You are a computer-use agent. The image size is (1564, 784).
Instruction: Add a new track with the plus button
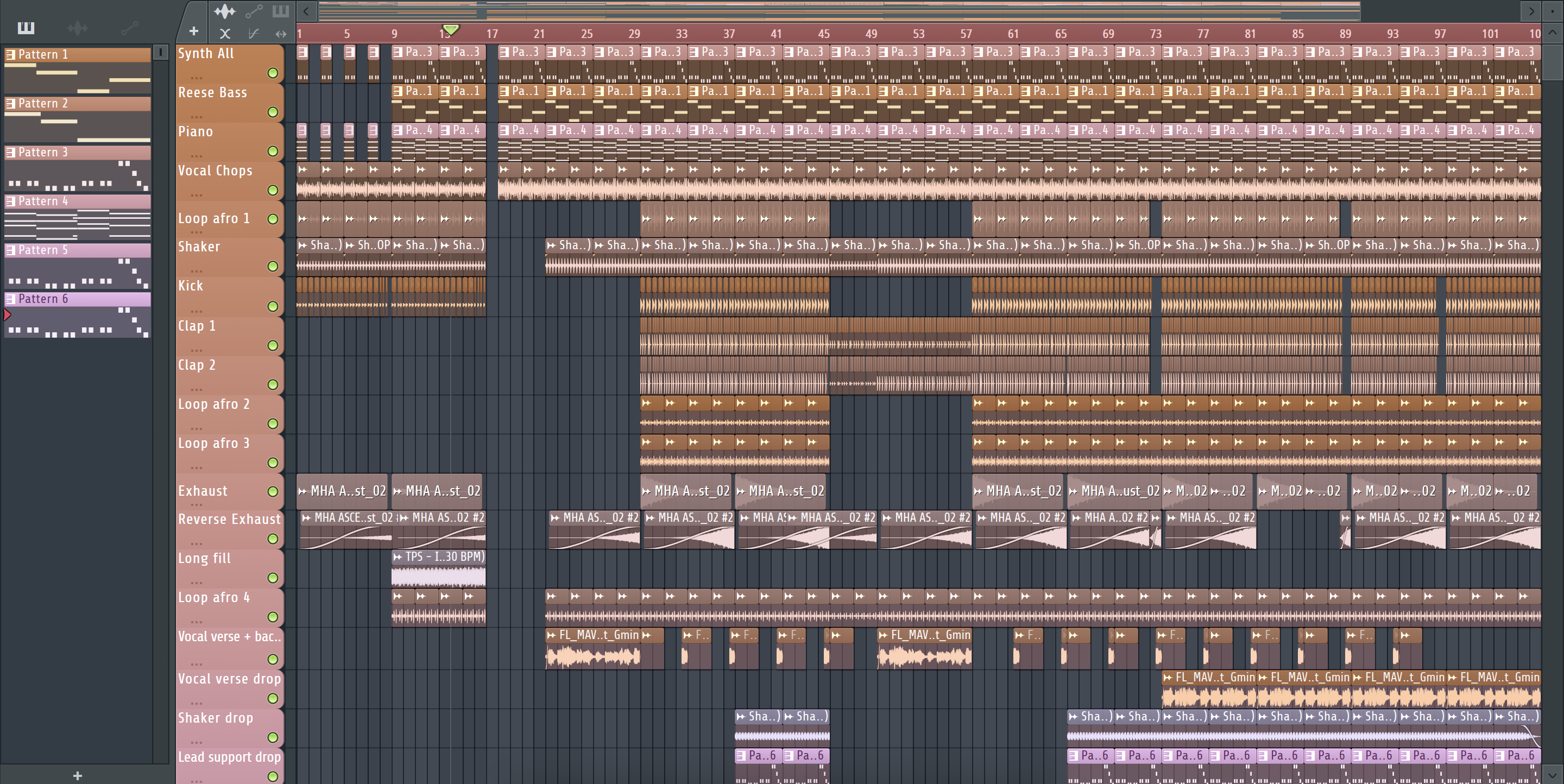(x=194, y=31)
